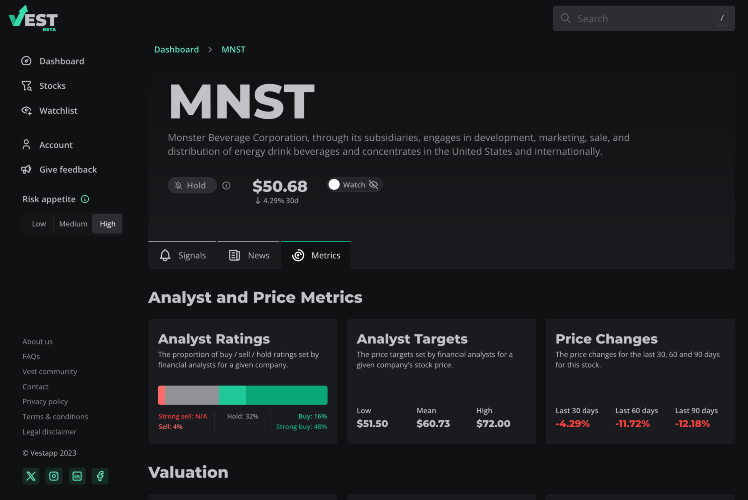The width and height of the screenshot is (748, 500).
Task: Click the red sell segment of ratings bar
Action: [162, 395]
